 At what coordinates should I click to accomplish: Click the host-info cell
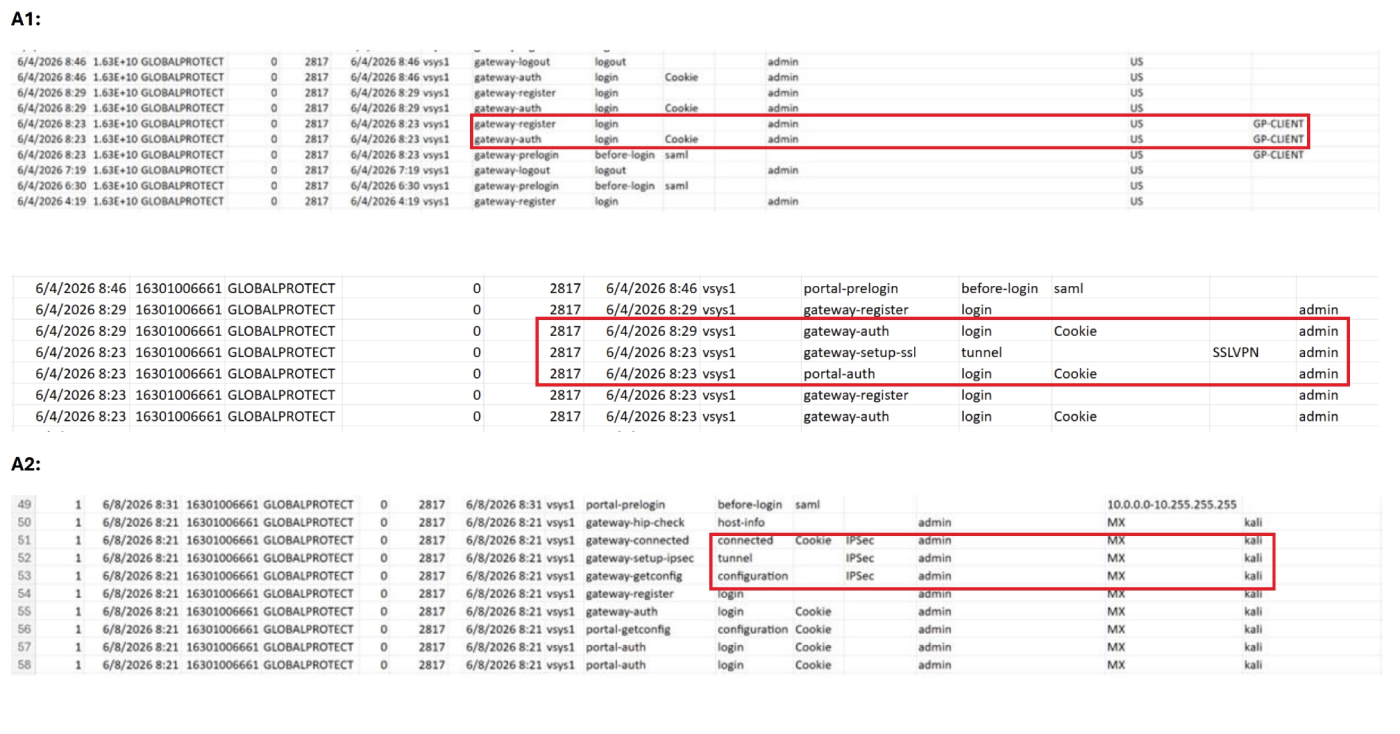point(740,522)
